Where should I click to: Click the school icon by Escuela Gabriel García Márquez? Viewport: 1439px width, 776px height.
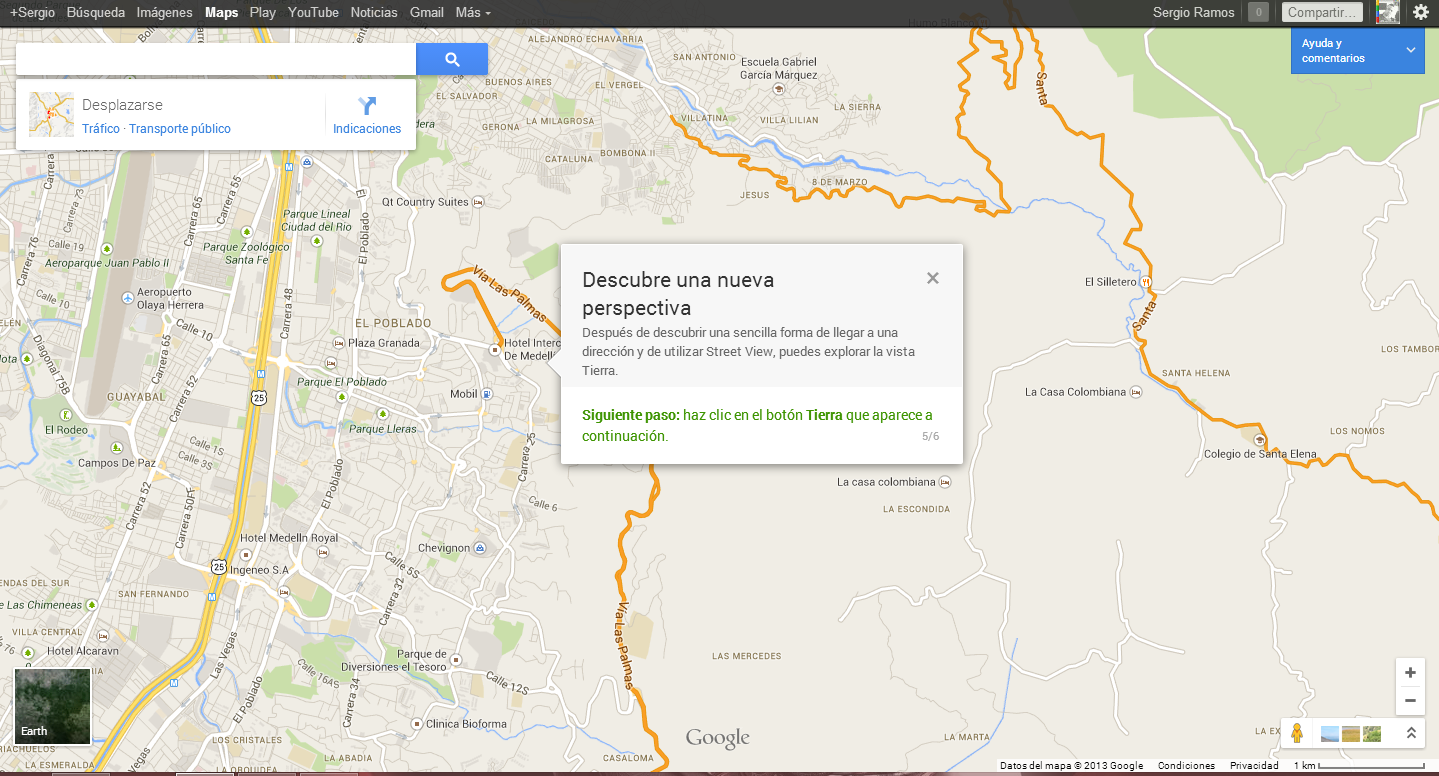coord(779,89)
